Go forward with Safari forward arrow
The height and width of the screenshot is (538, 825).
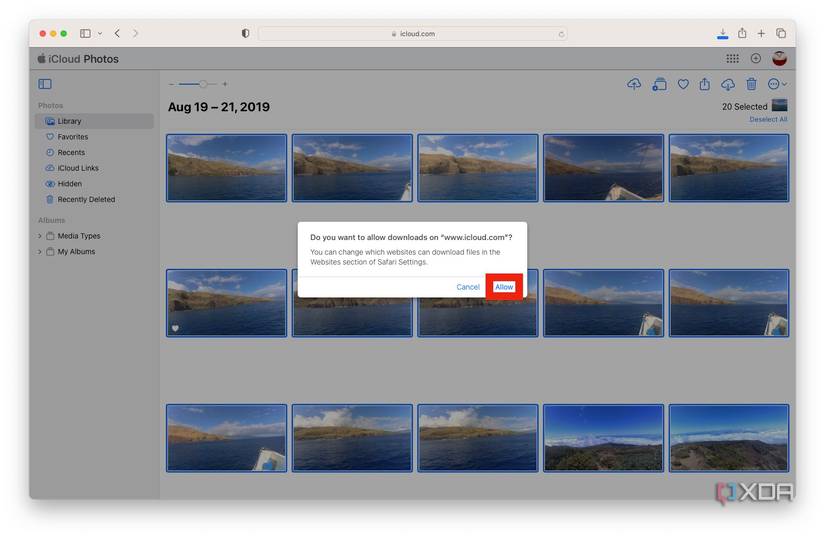tap(135, 33)
